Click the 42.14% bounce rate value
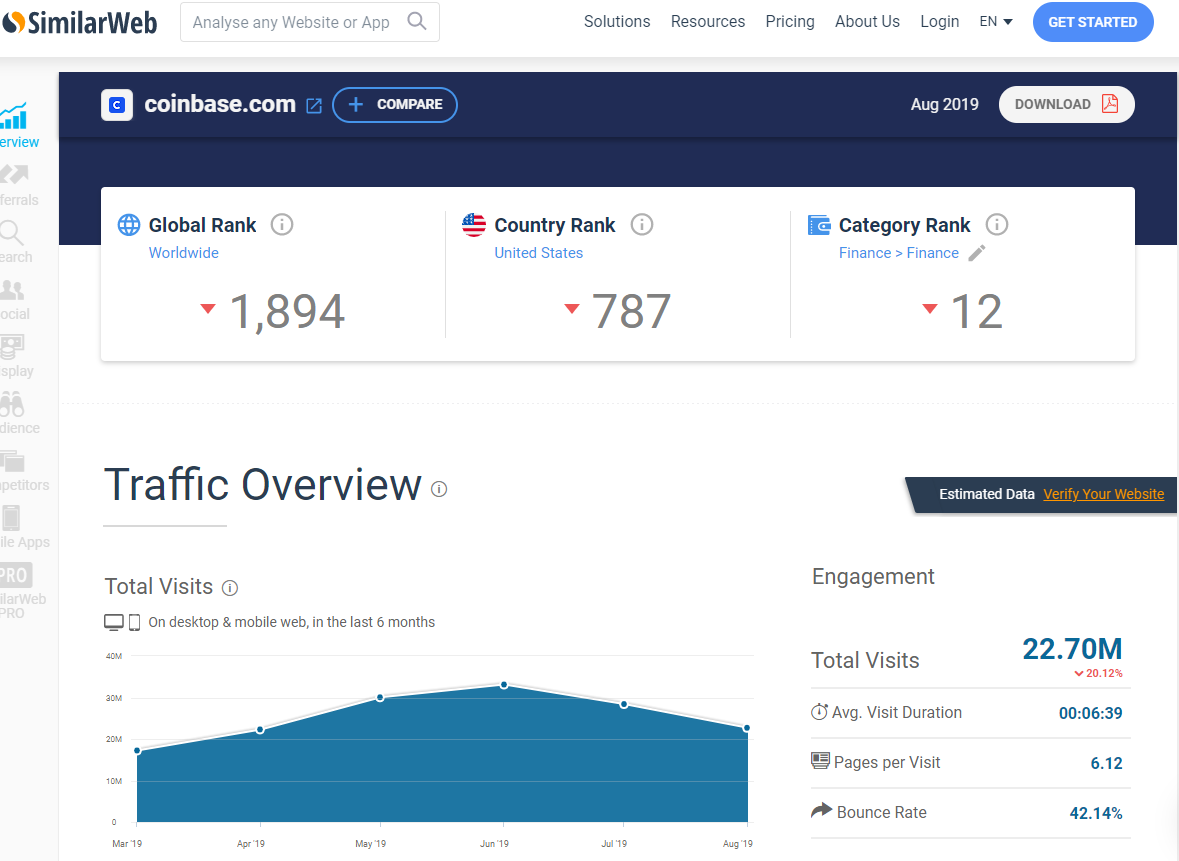This screenshot has width=1179, height=861. (x=1096, y=813)
